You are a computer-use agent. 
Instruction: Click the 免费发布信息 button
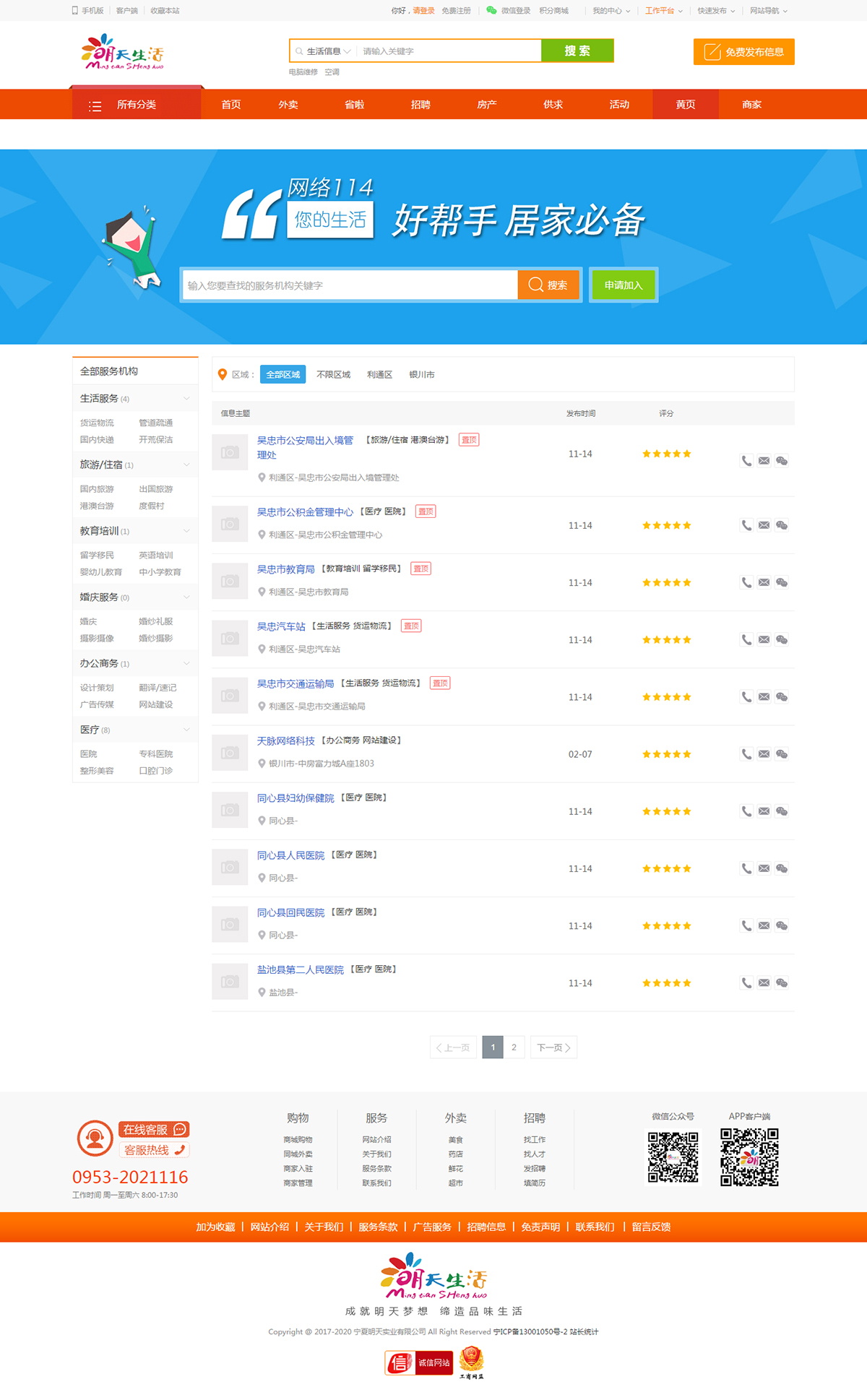743,52
